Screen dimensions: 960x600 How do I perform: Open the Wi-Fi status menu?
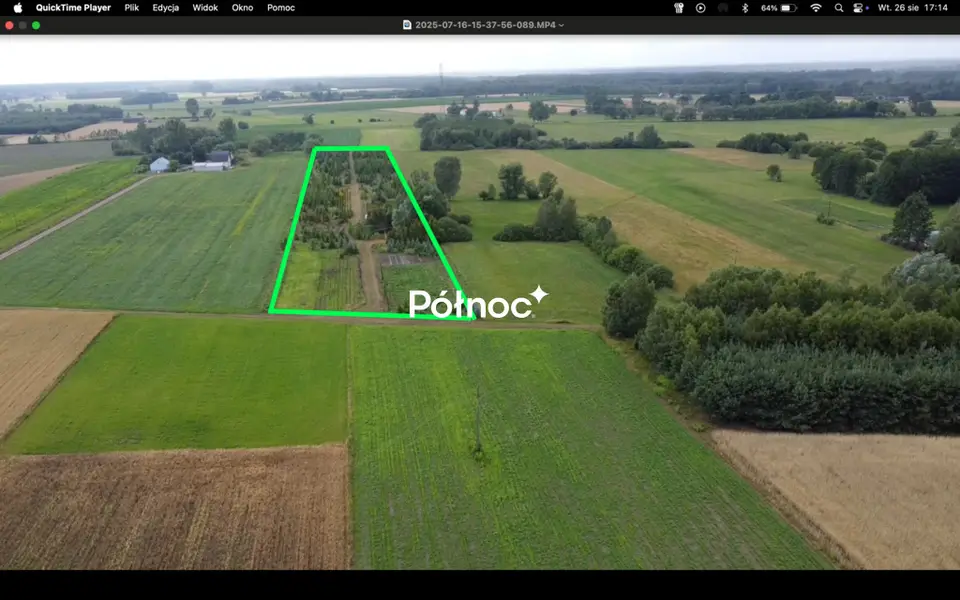(816, 8)
